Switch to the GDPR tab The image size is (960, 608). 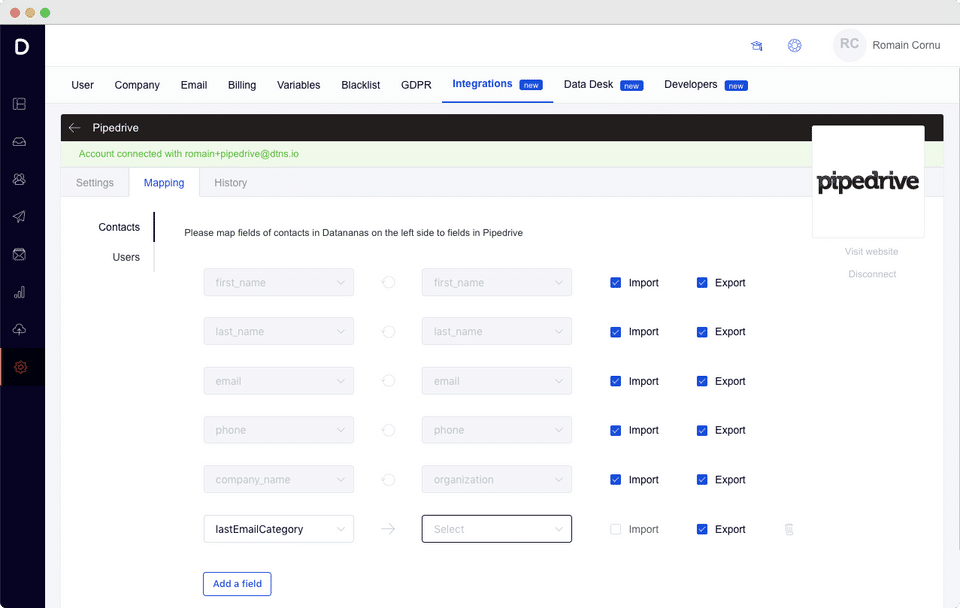click(x=416, y=85)
